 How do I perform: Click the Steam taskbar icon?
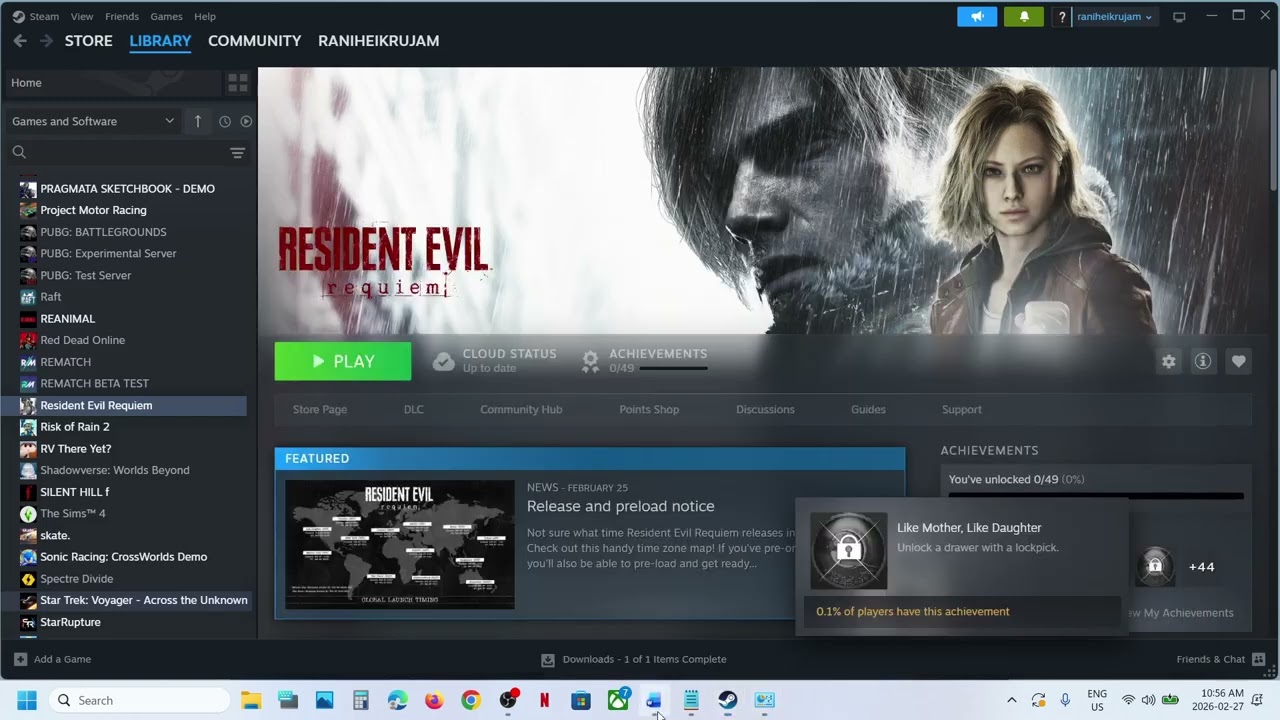pos(727,701)
